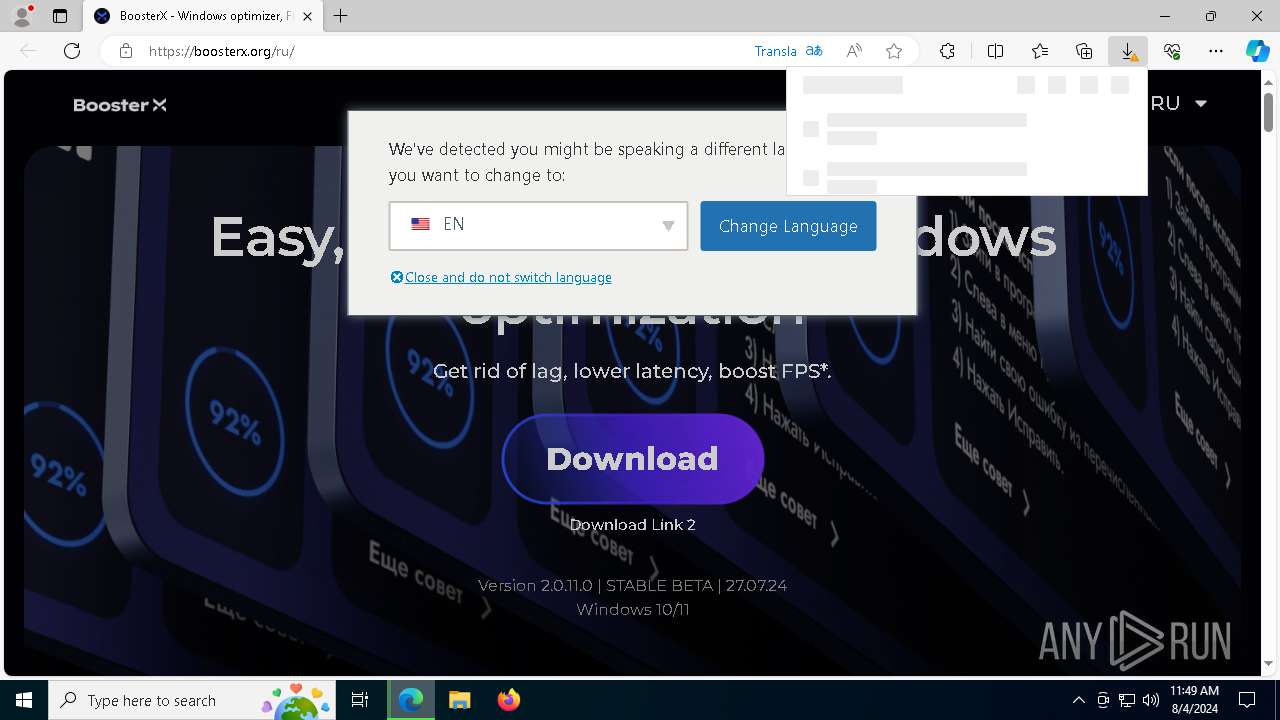Click Download Link 2
Viewport: 1280px width, 720px height.
click(632, 525)
